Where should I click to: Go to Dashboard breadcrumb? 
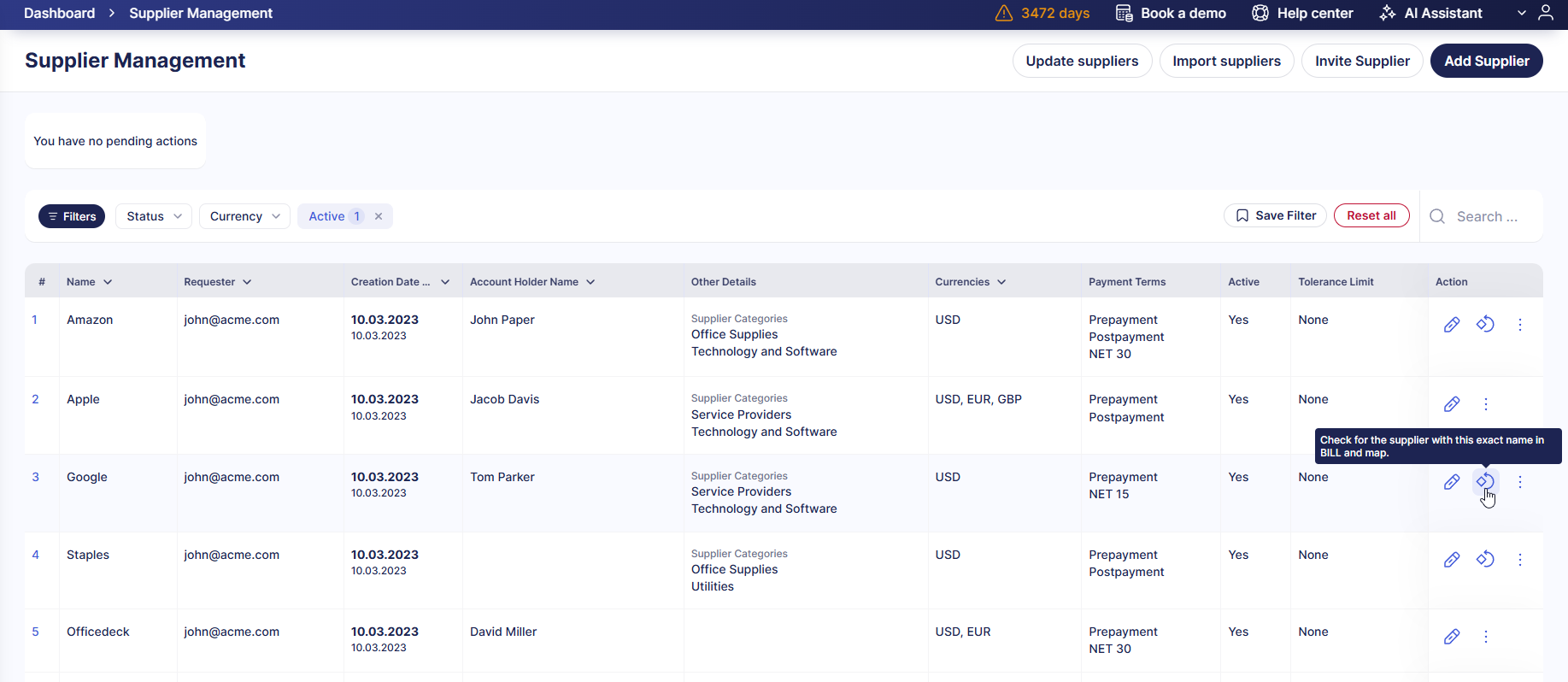(59, 13)
